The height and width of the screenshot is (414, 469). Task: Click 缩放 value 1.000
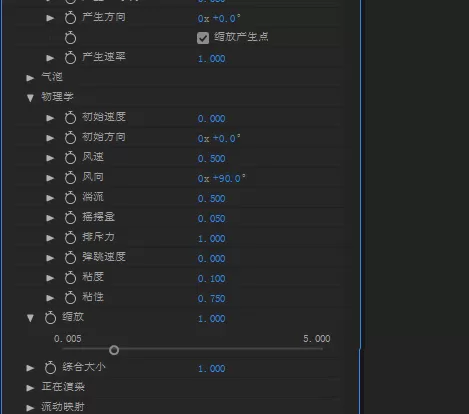pyautogui.click(x=212, y=319)
